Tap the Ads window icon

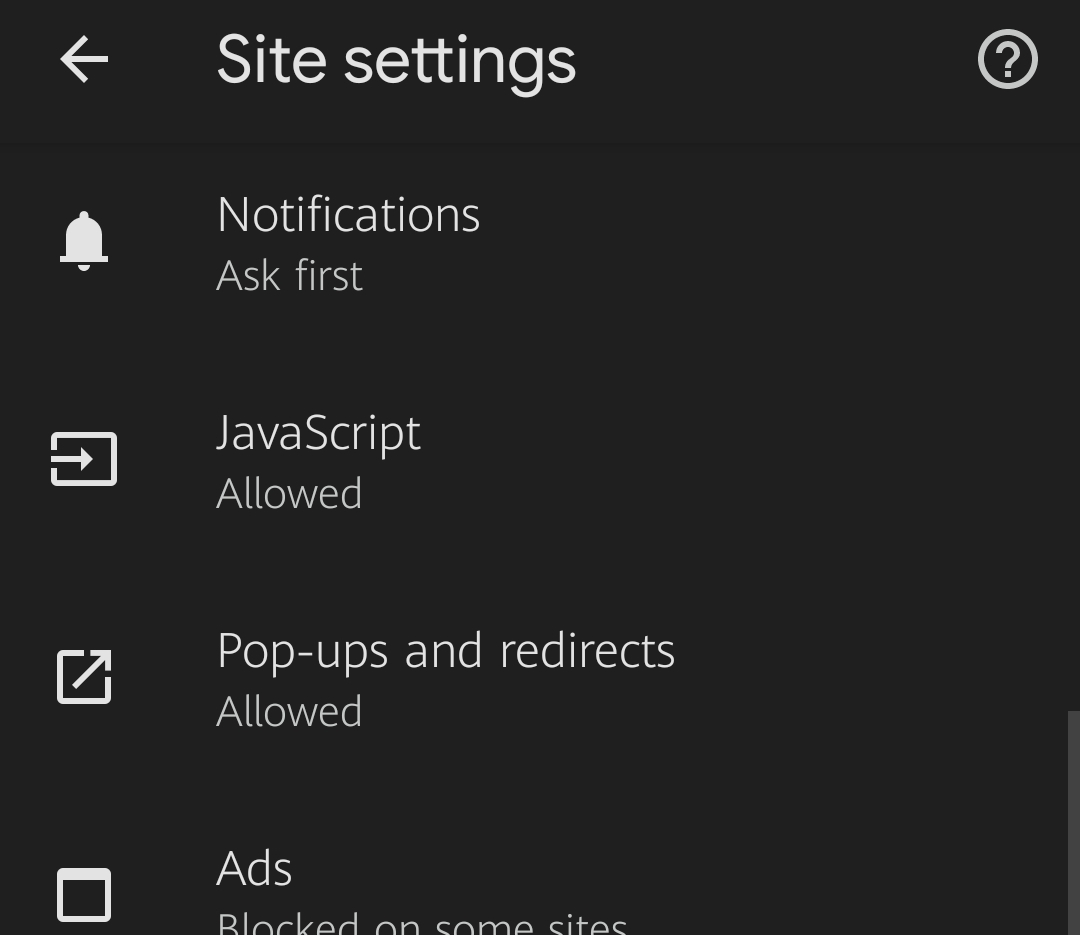click(84, 894)
